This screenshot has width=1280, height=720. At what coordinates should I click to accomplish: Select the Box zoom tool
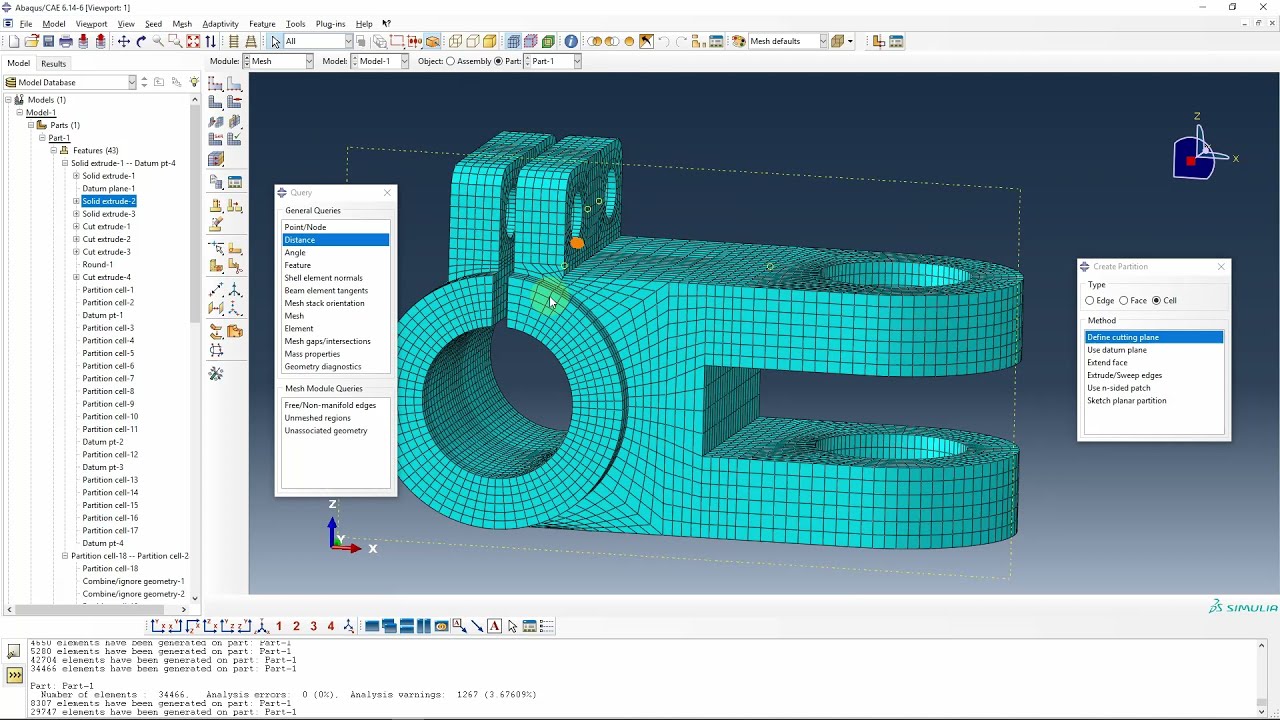coord(175,41)
